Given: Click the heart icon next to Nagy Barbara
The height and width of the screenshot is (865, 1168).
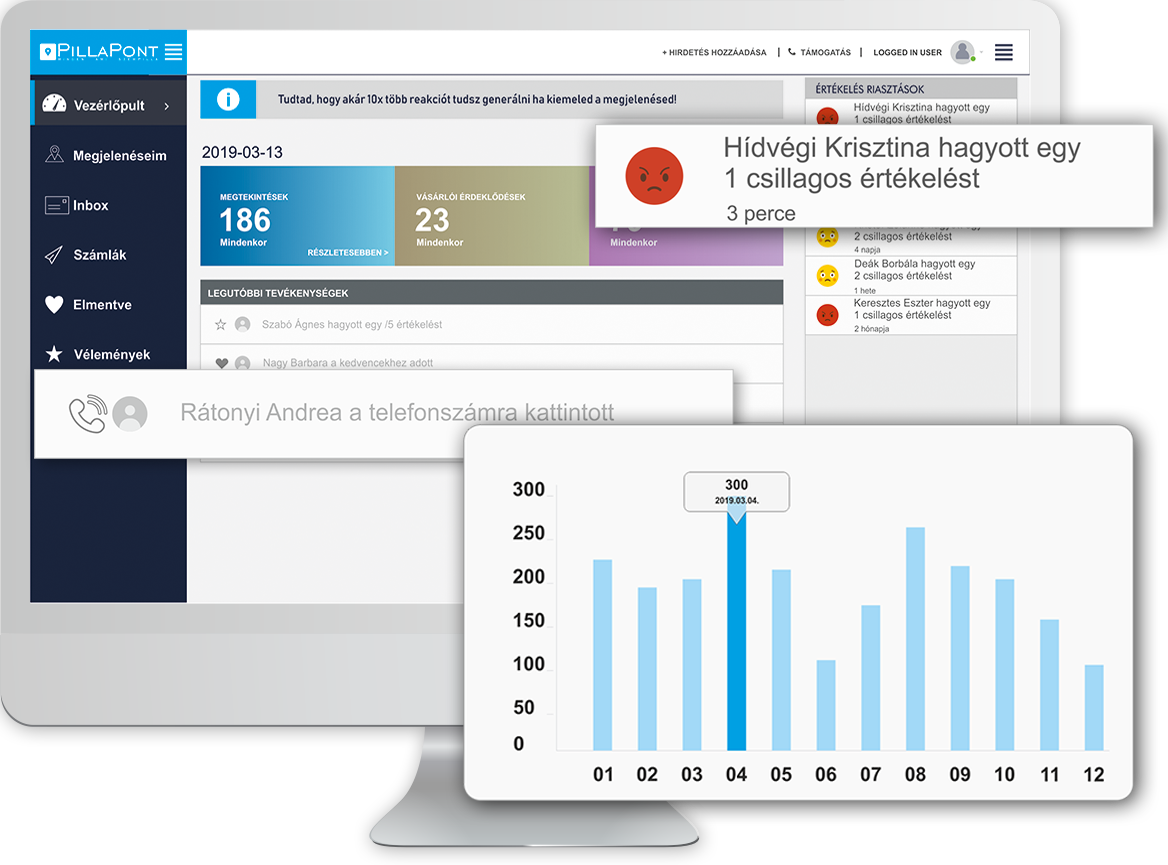Looking at the screenshot, I should click(221, 363).
